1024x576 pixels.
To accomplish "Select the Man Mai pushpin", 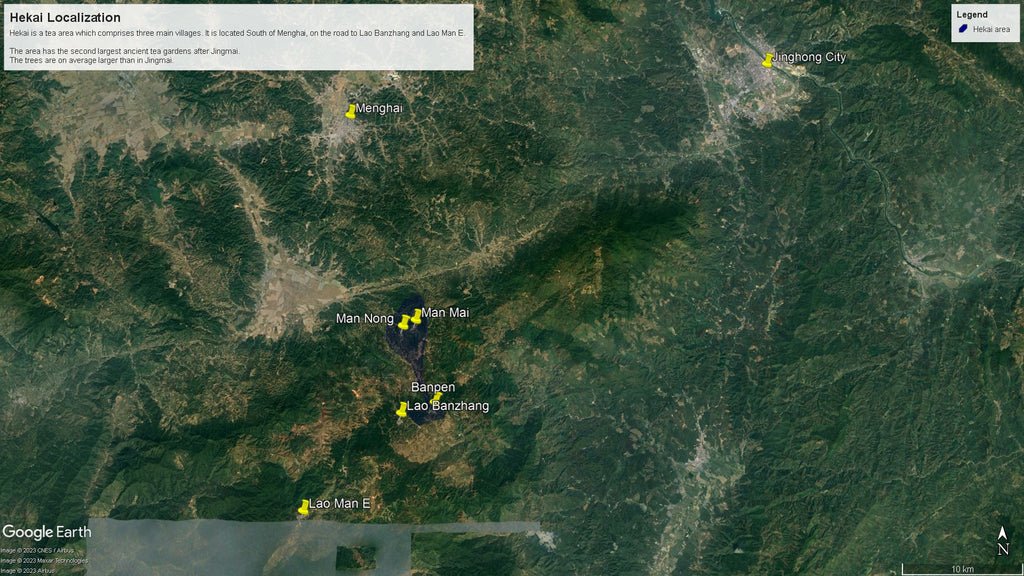I will click(x=416, y=316).
